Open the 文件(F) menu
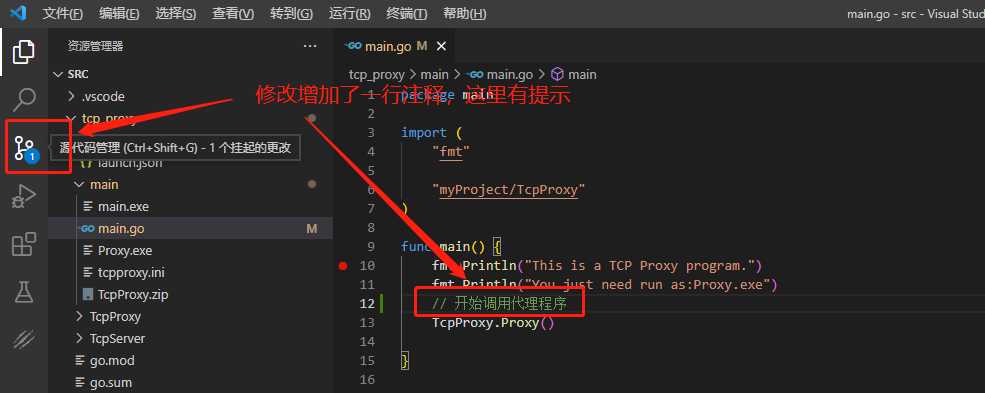The height and width of the screenshot is (393, 985). 62,13
